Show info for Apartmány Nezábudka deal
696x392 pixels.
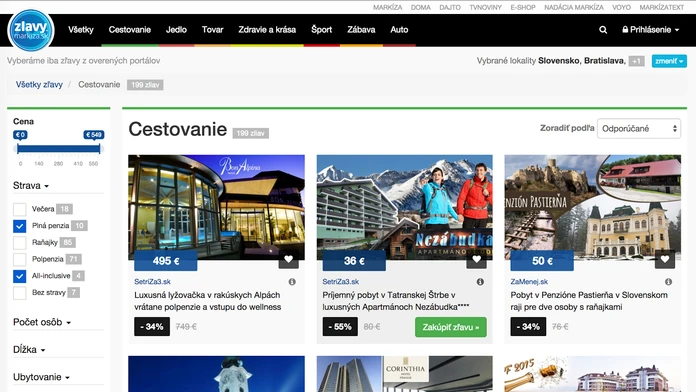coord(480,281)
